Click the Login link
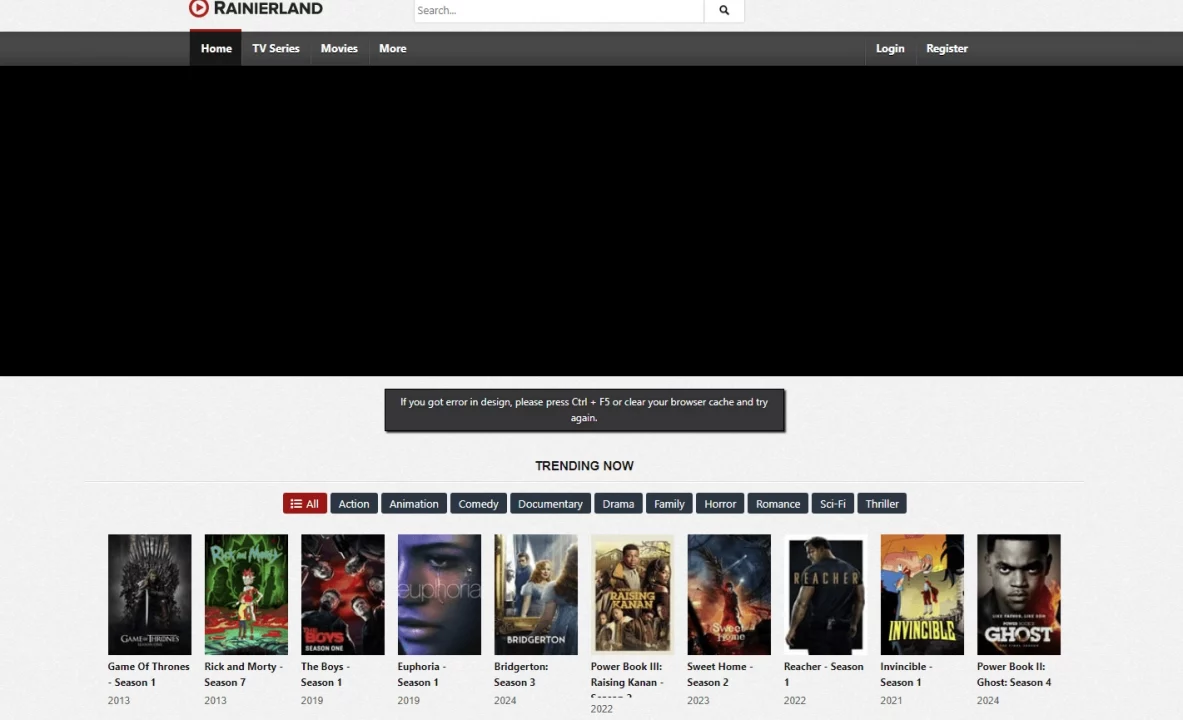This screenshot has width=1183, height=720. tap(889, 49)
